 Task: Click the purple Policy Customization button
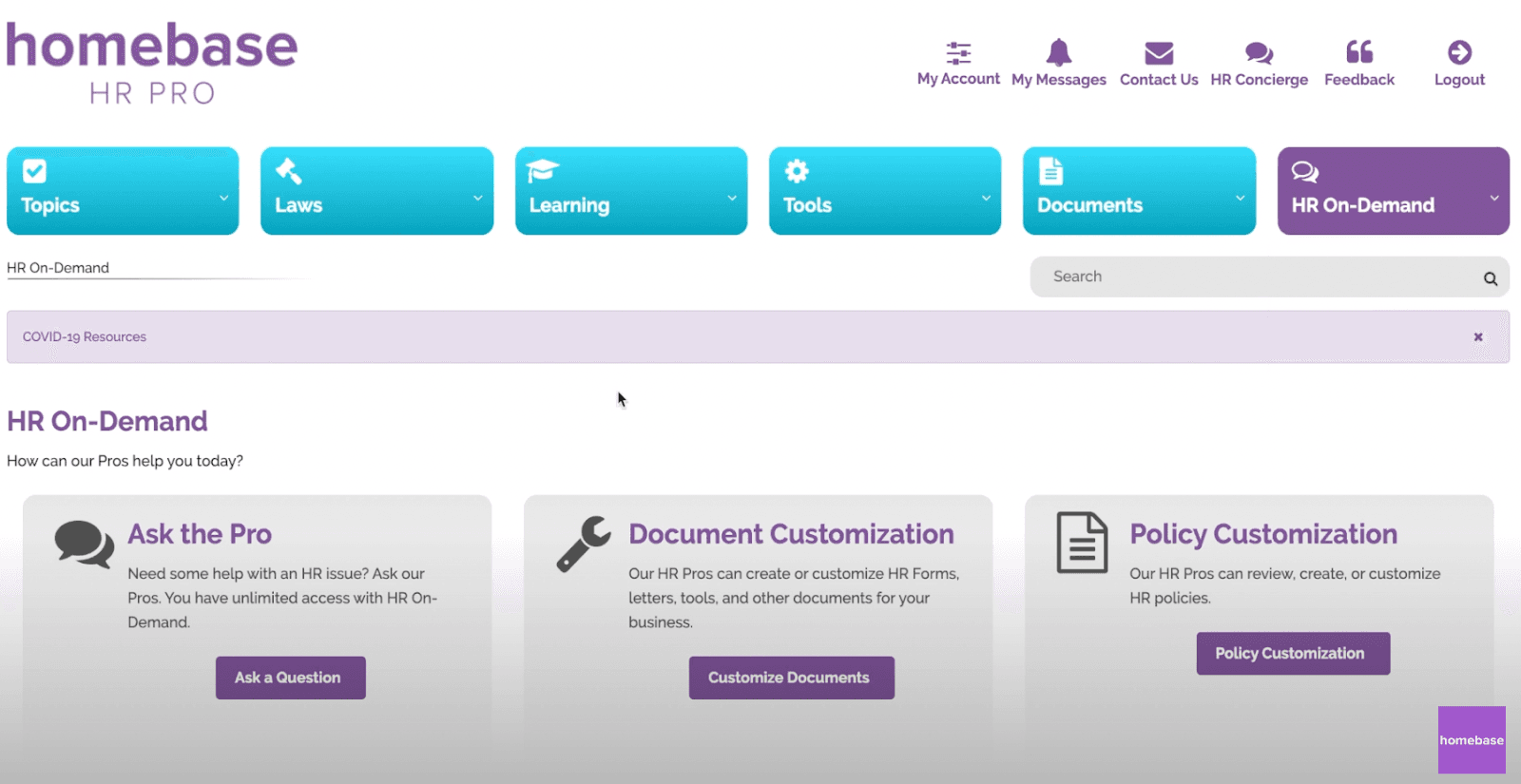[1293, 654]
